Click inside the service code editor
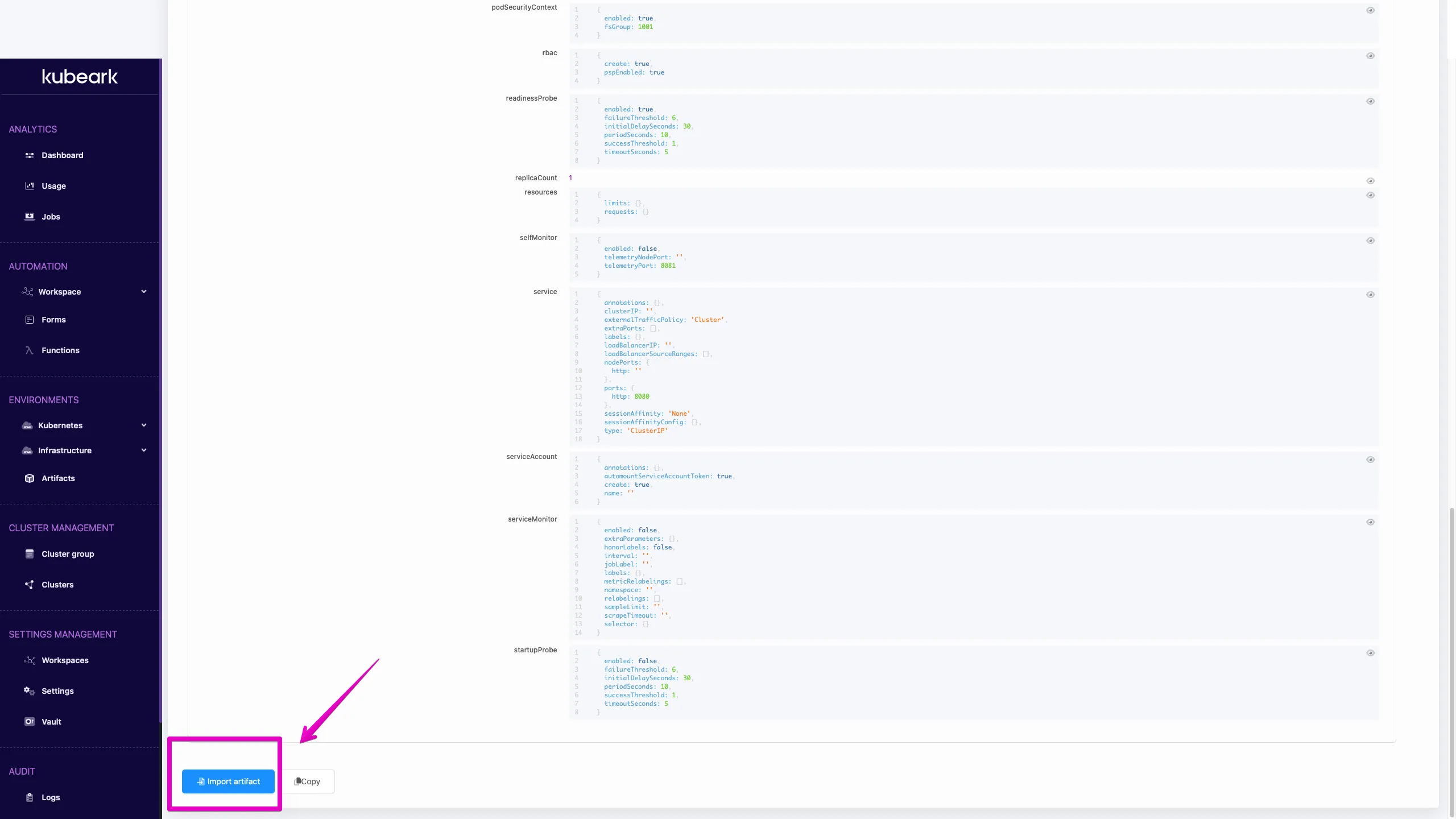The image size is (1456, 819). click(x=974, y=367)
